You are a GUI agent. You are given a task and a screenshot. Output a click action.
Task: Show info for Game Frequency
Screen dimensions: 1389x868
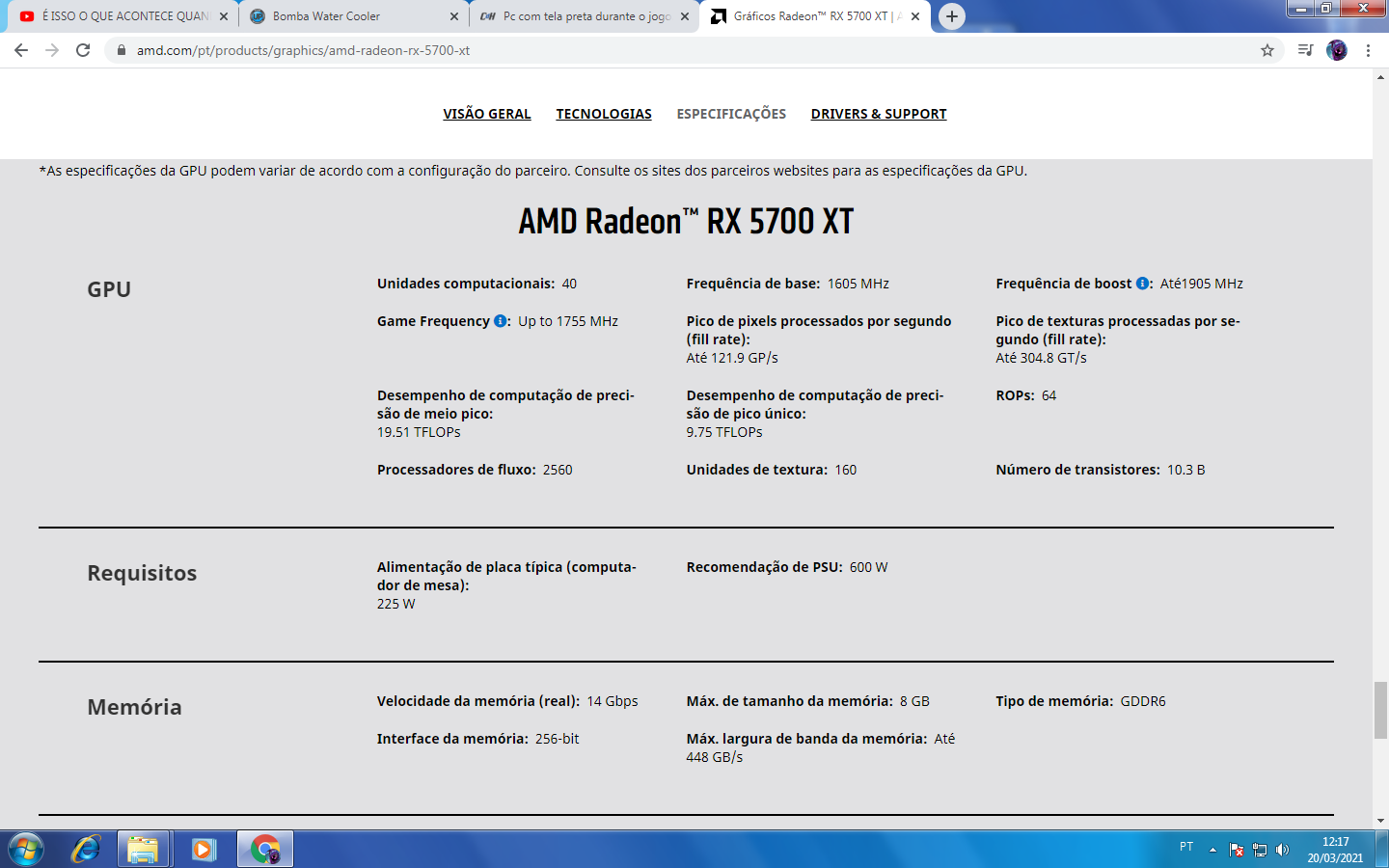(501, 321)
